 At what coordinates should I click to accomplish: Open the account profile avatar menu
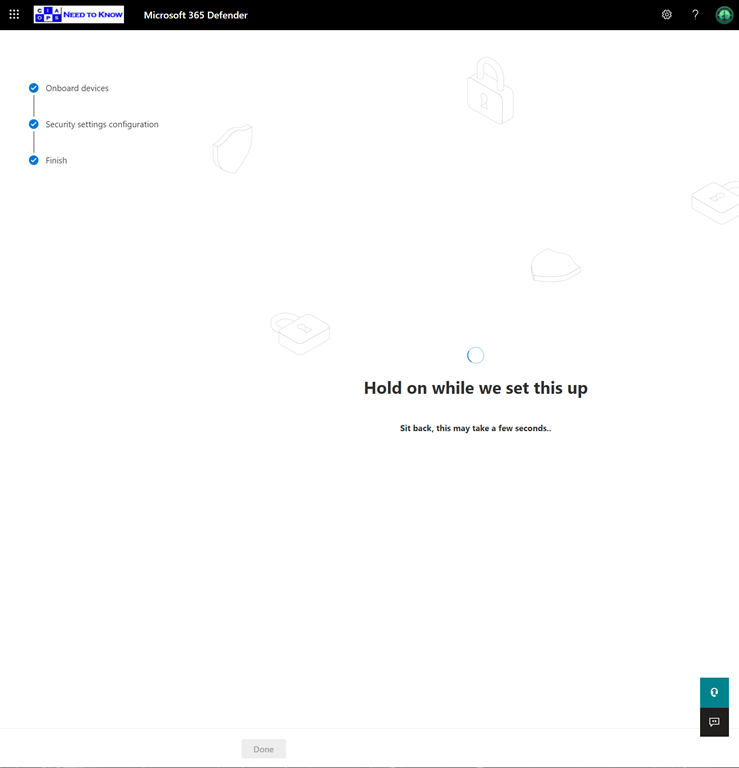pyautogui.click(x=724, y=15)
